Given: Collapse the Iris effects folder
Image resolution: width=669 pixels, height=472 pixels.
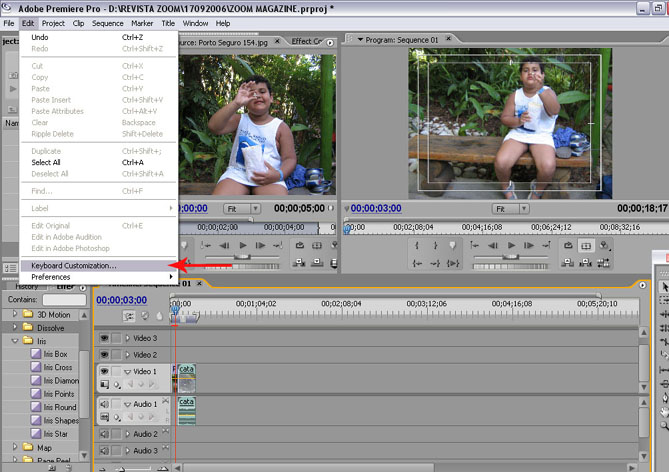Looking at the screenshot, I should pyautogui.click(x=15, y=341).
